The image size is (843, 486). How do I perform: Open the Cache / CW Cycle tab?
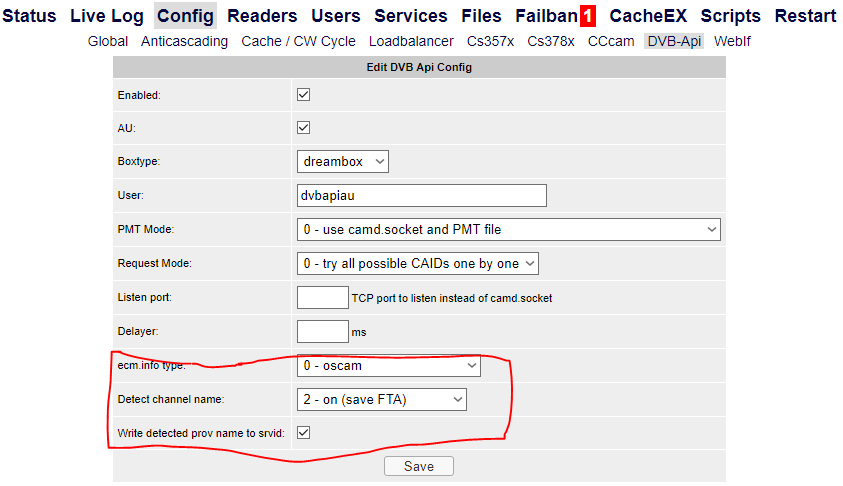[x=298, y=41]
